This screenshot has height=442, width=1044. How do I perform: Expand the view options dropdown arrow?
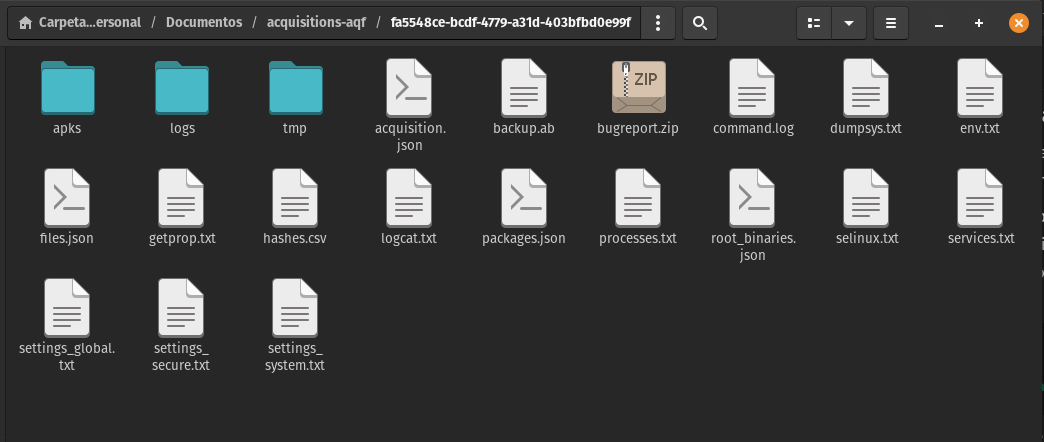click(x=849, y=23)
